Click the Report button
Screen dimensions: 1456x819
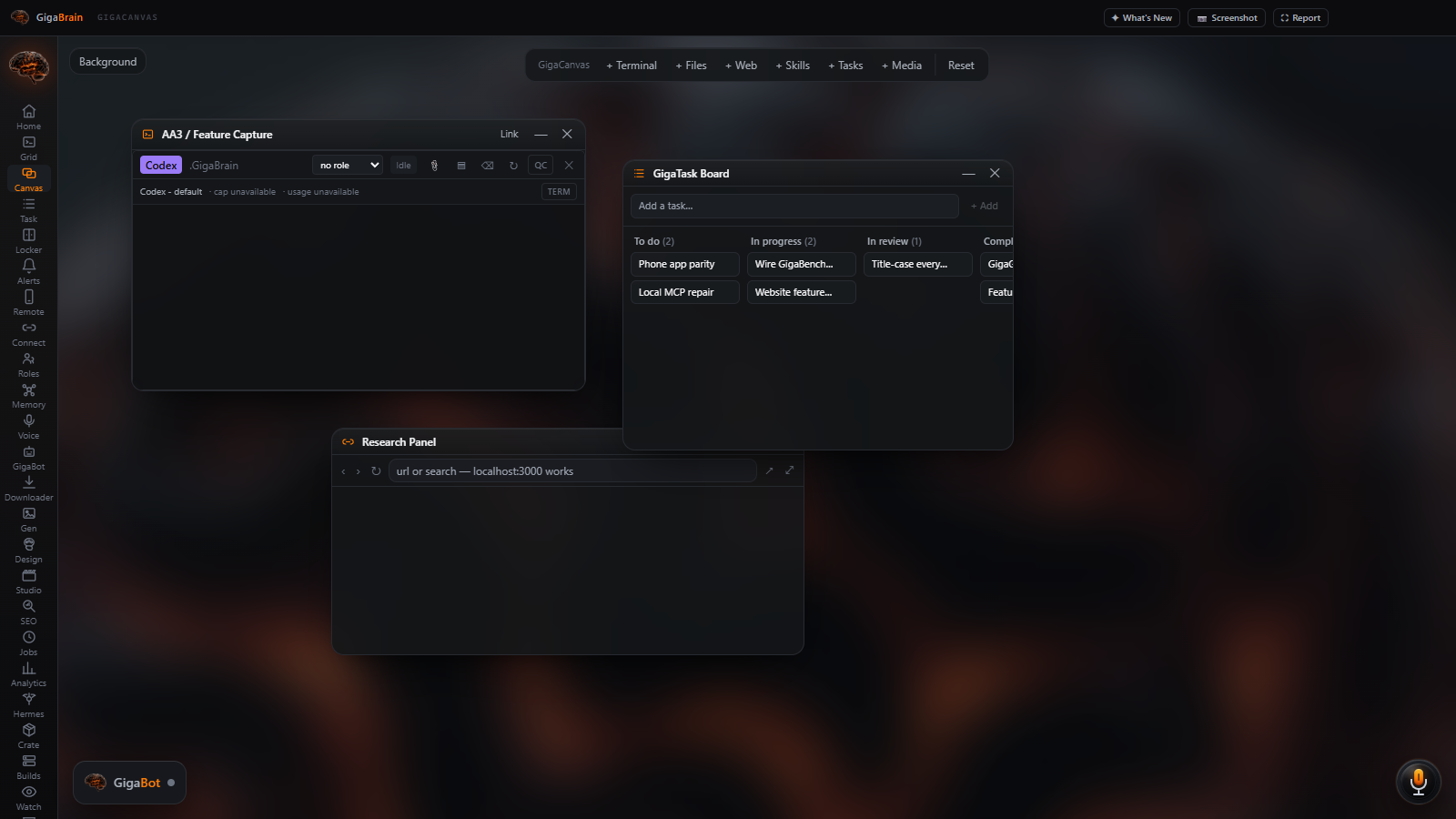[x=1300, y=18]
